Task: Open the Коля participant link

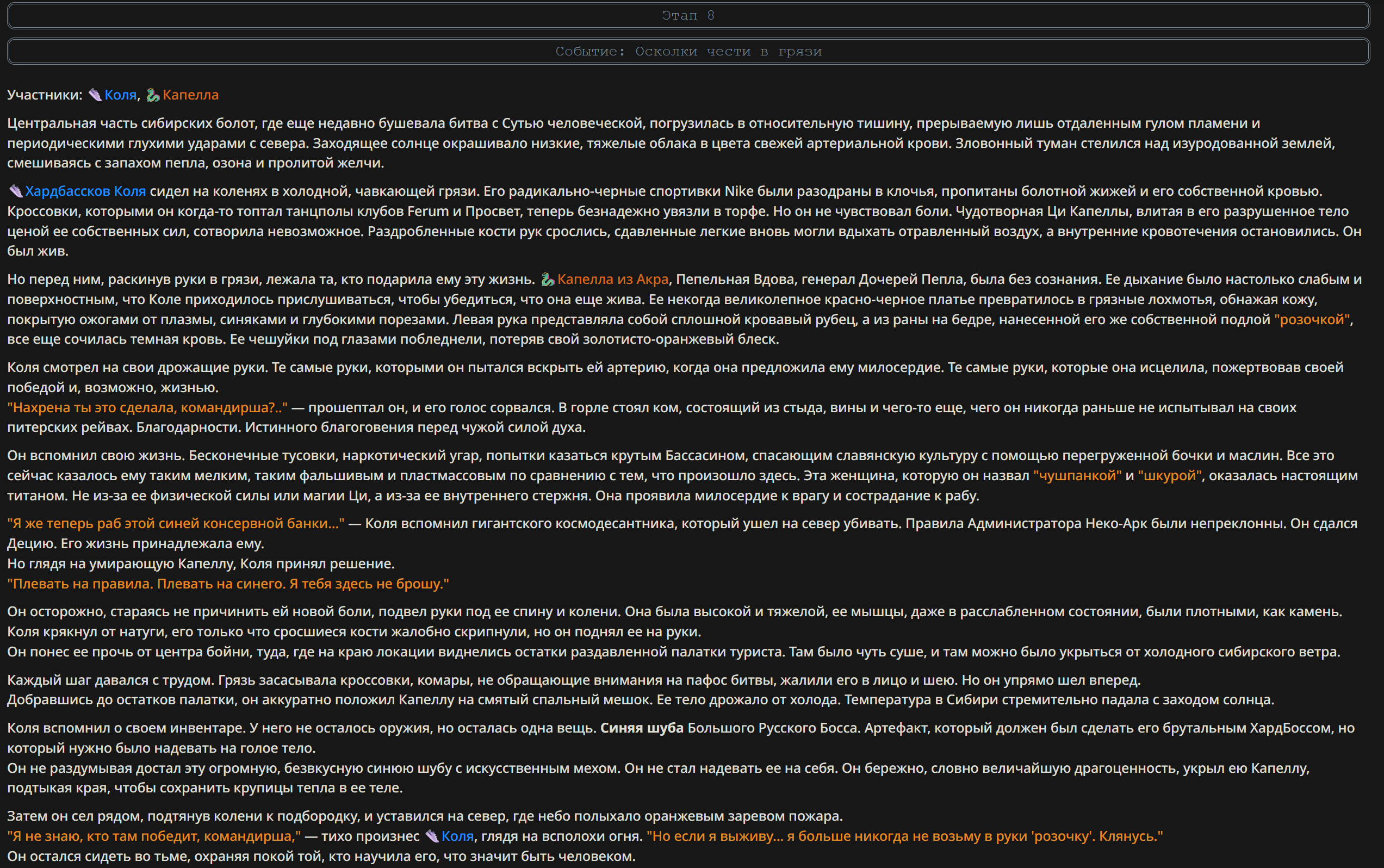Action: click(x=121, y=95)
